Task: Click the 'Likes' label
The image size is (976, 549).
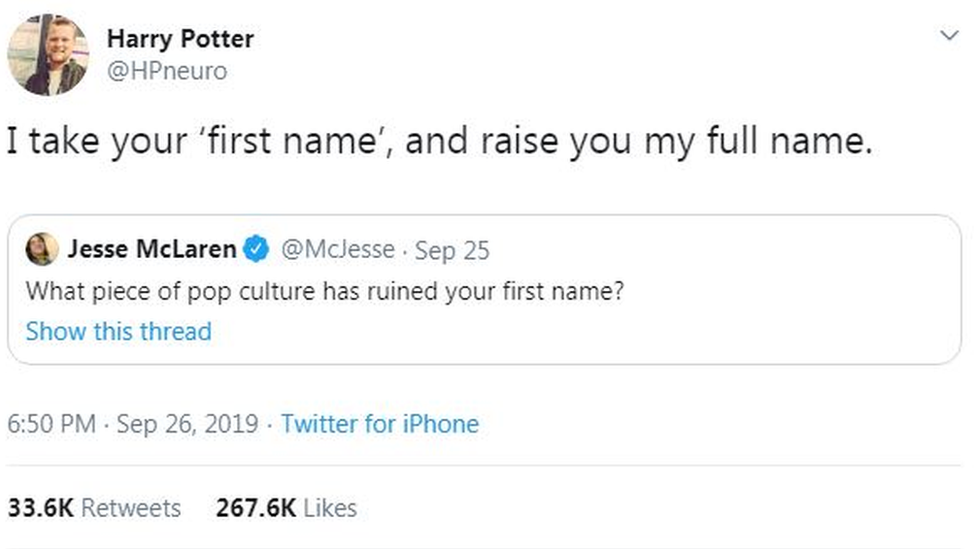Action: (x=329, y=508)
